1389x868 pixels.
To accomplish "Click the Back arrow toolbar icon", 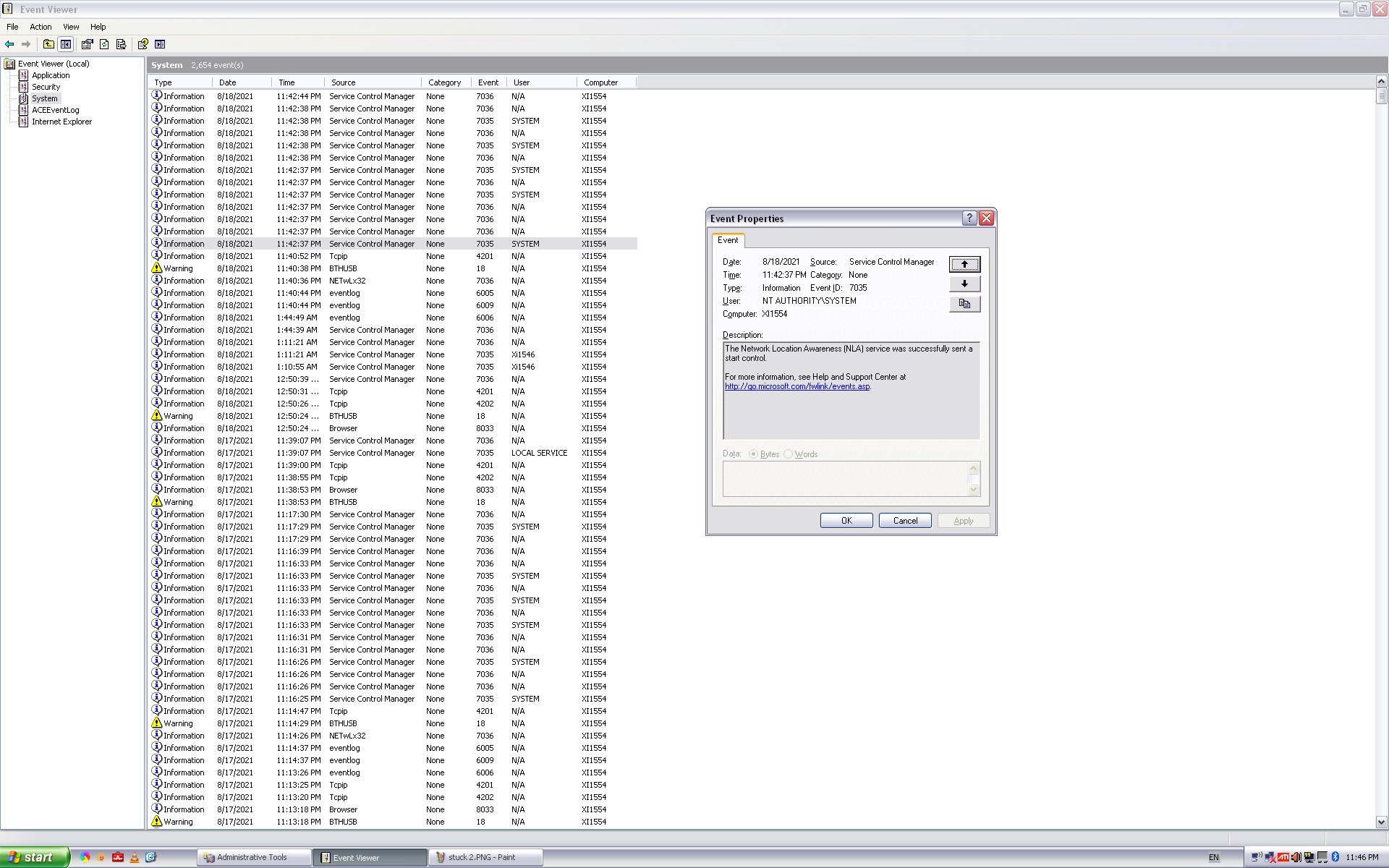I will (9, 44).
